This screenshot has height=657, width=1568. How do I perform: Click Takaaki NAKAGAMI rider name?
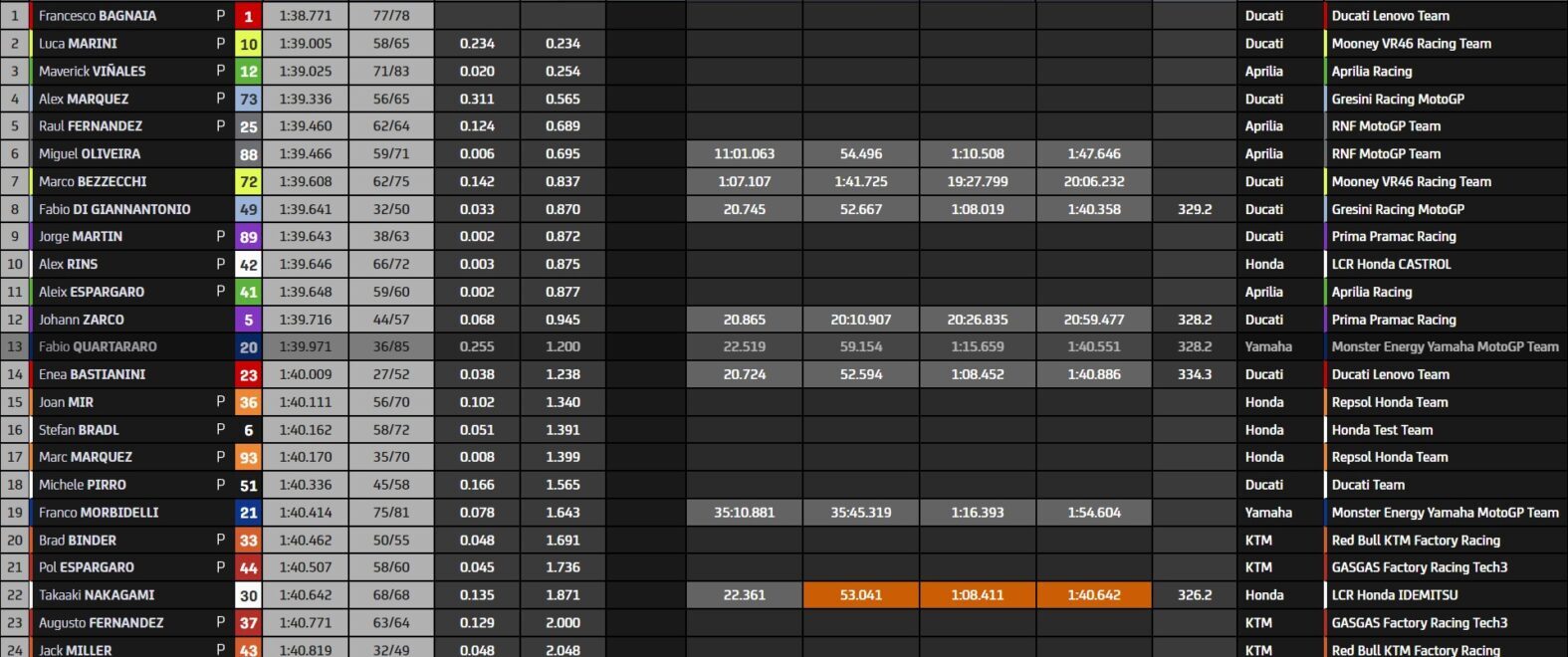(x=97, y=596)
